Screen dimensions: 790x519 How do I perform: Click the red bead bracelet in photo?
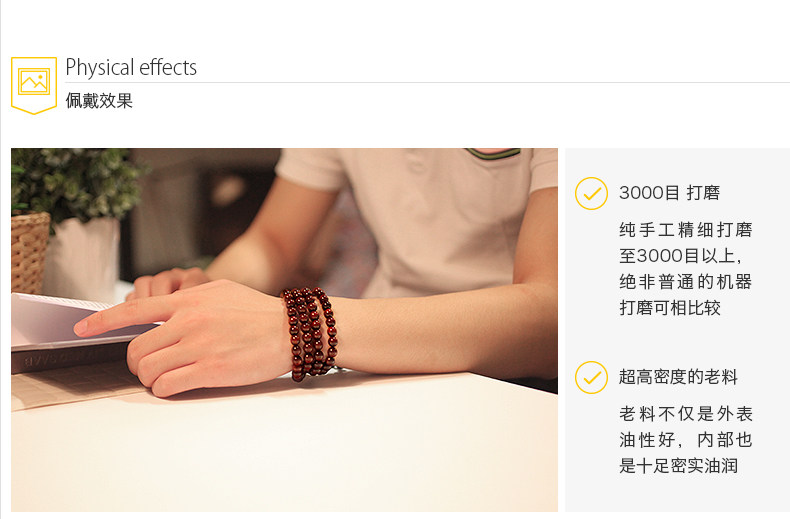(311, 333)
